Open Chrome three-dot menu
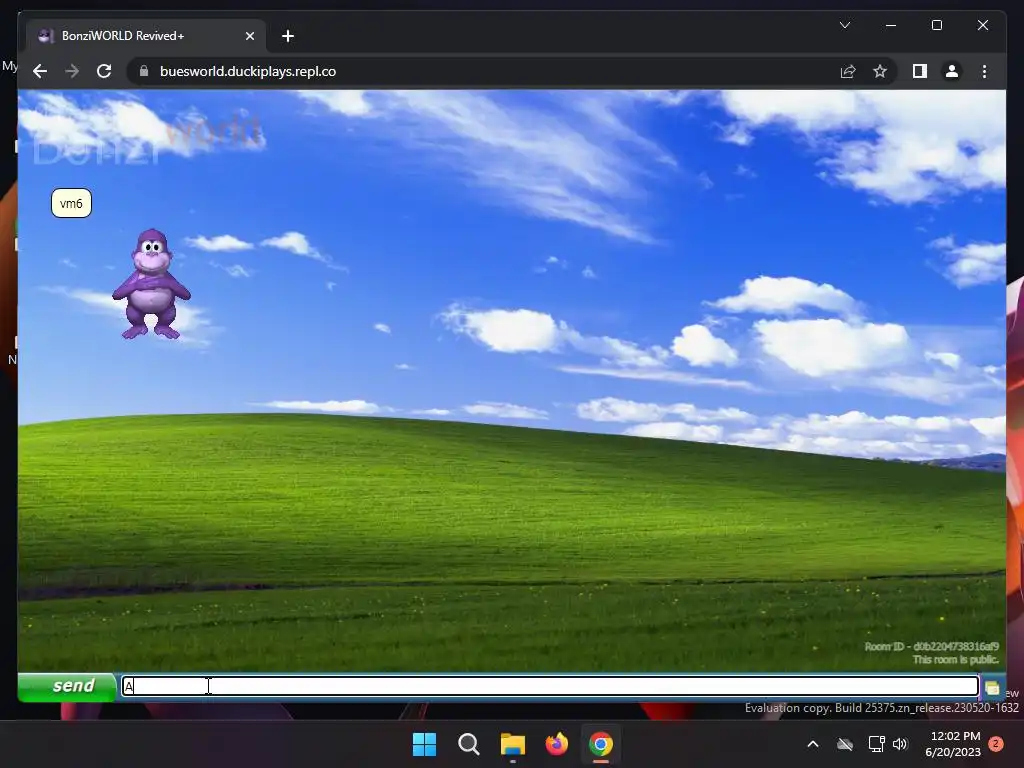Viewport: 1024px width, 768px height. pos(984,71)
